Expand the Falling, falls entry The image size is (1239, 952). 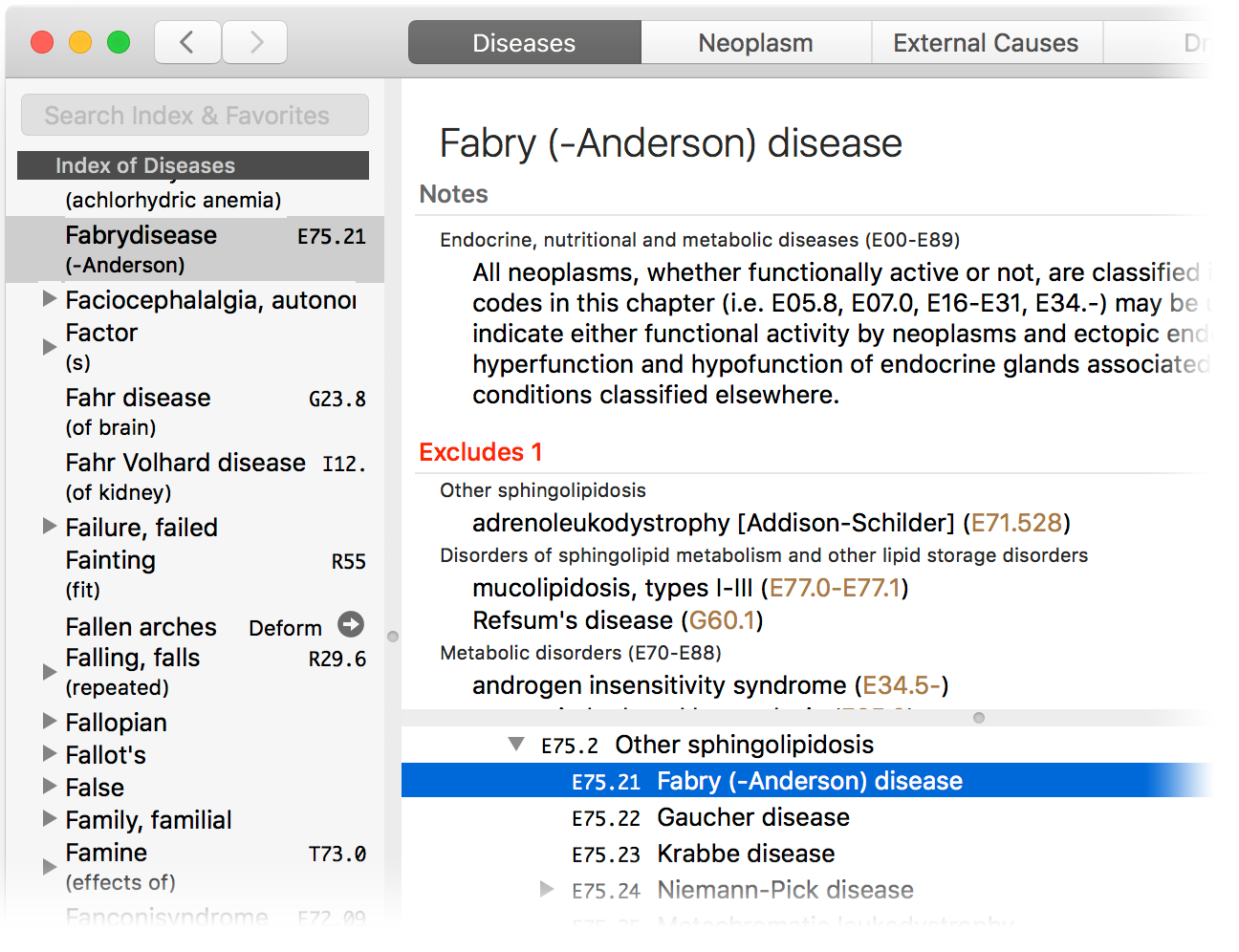[50, 671]
